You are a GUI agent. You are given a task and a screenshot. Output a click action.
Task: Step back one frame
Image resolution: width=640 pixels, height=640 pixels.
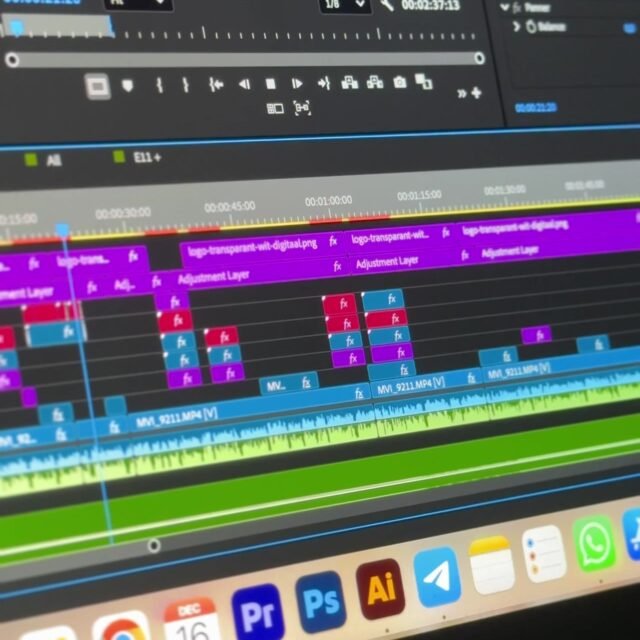pos(244,84)
